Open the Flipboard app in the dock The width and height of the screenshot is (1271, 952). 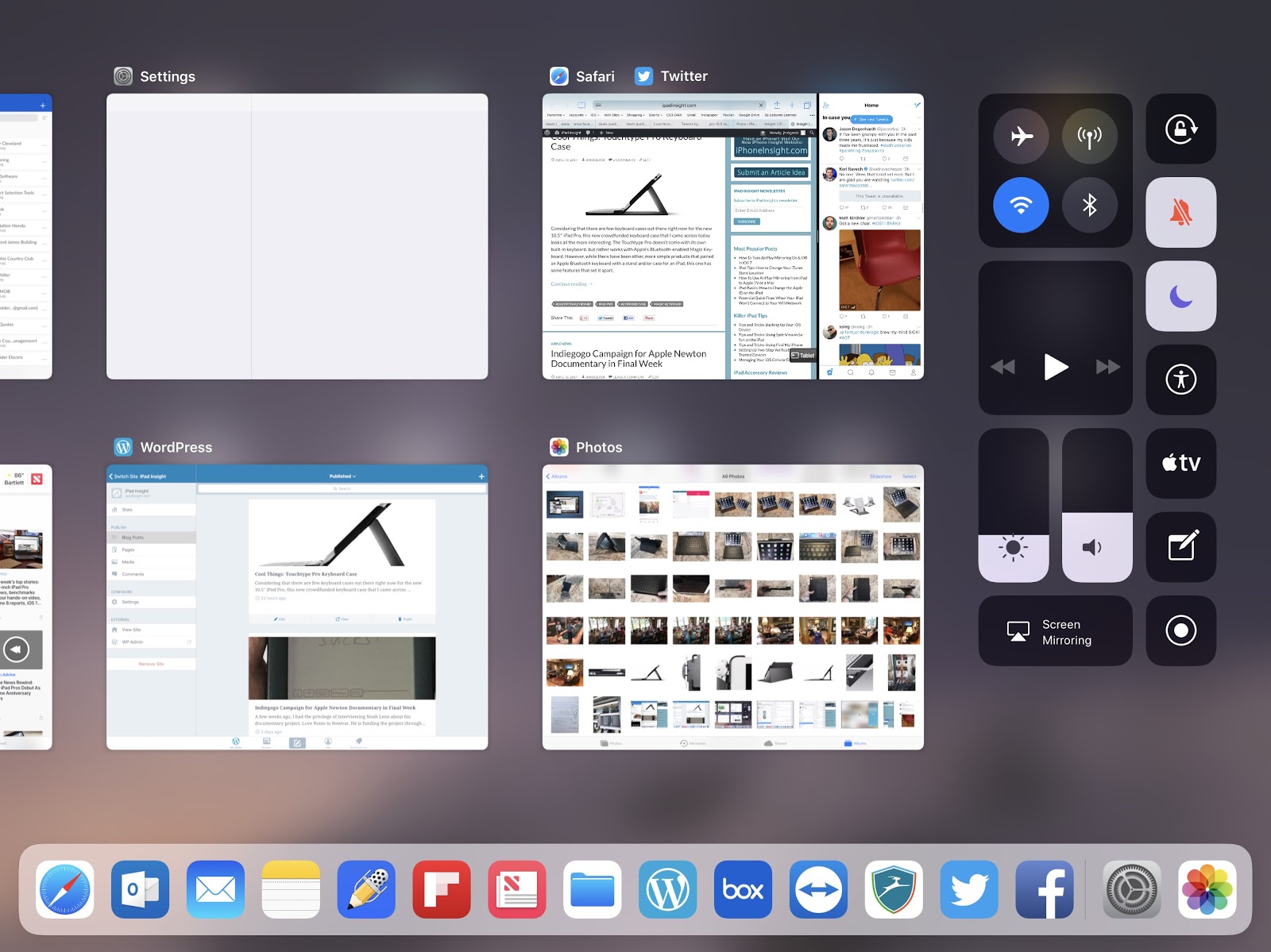tap(442, 889)
